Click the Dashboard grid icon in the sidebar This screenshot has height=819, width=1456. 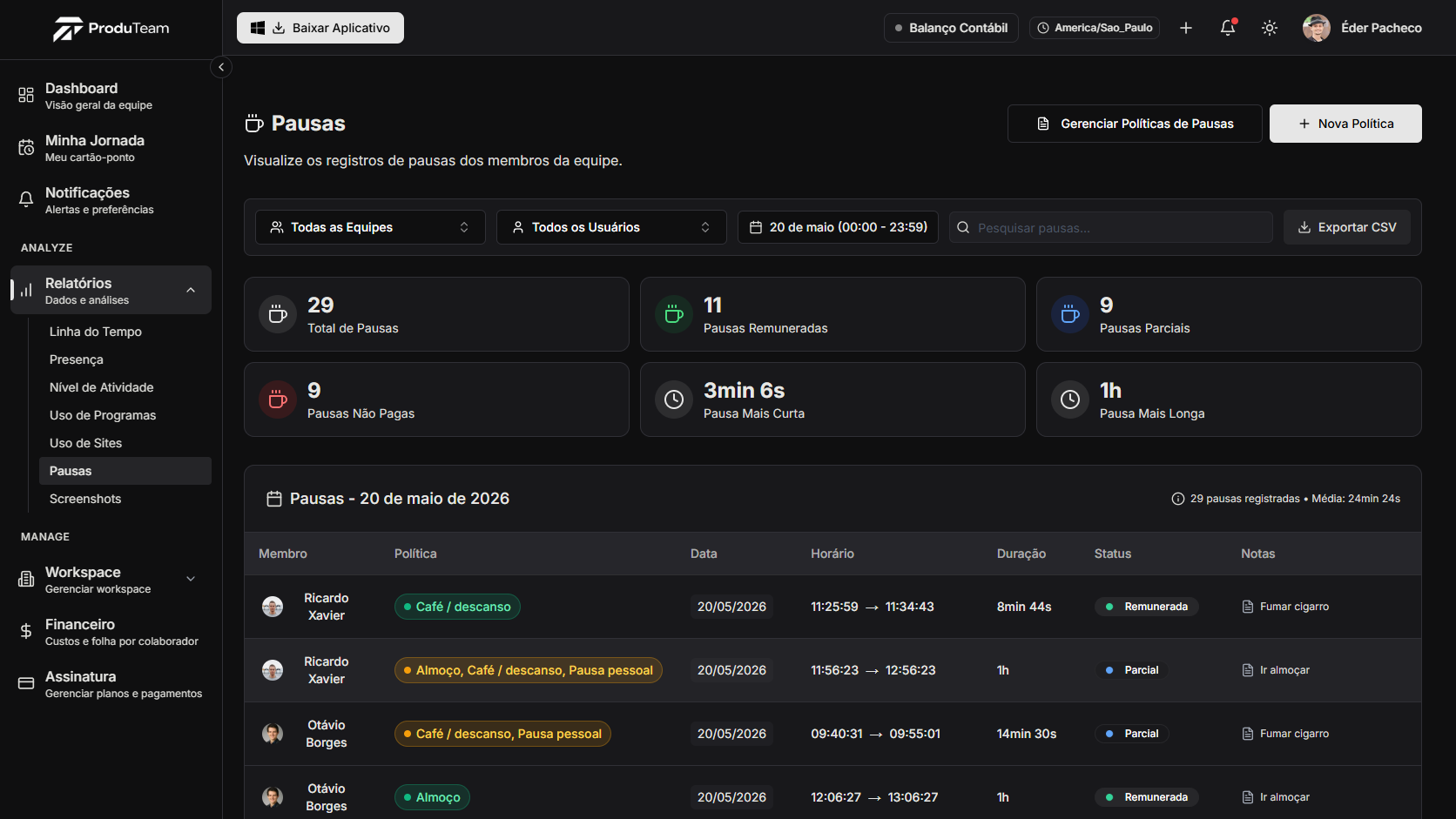[x=26, y=95]
